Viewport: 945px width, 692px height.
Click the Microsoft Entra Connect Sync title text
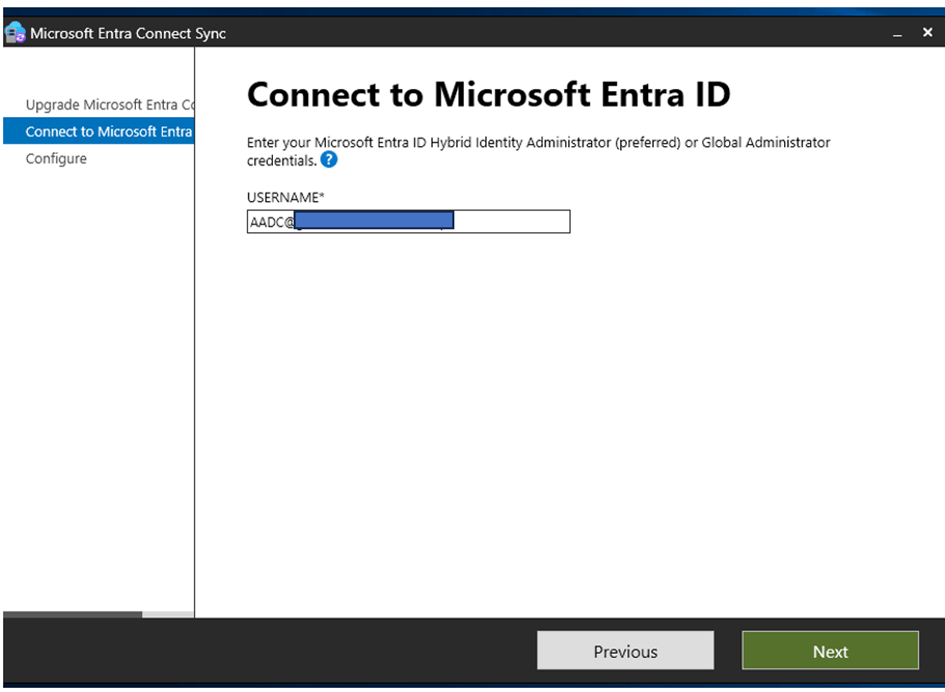[128, 33]
